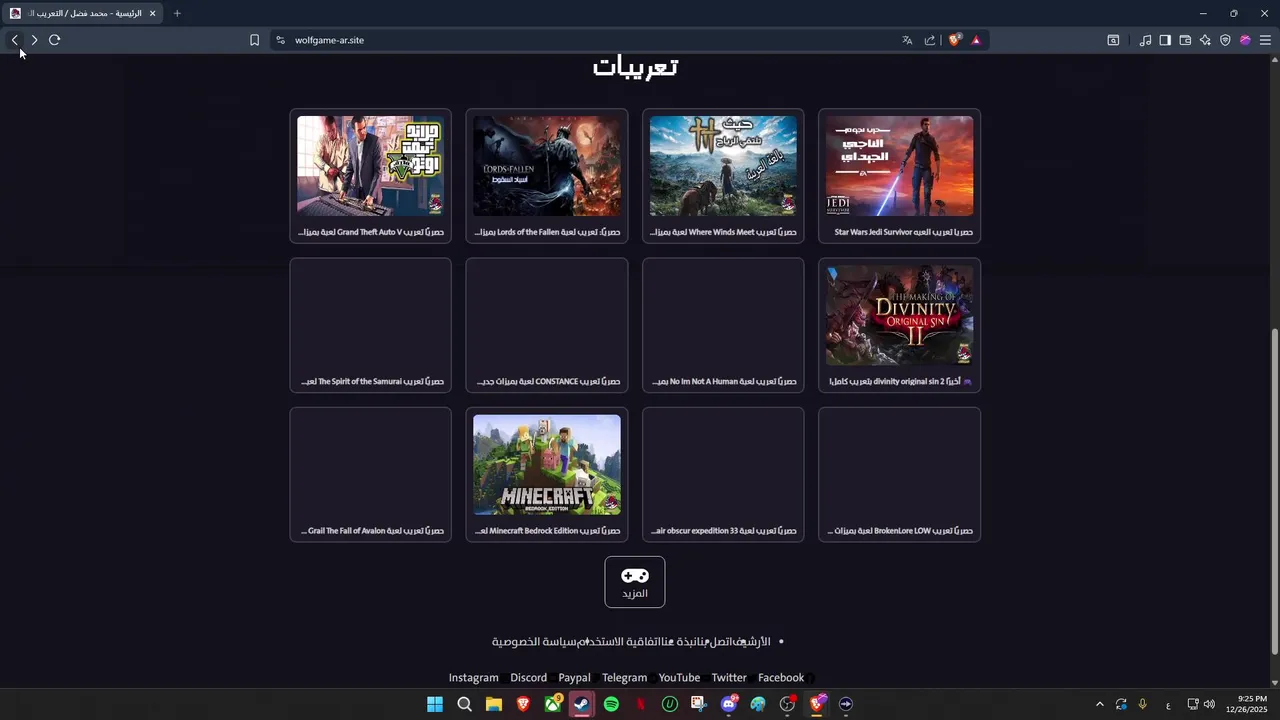Open the YouTube footer link
Viewport: 1280px width, 720px height.
(x=679, y=678)
